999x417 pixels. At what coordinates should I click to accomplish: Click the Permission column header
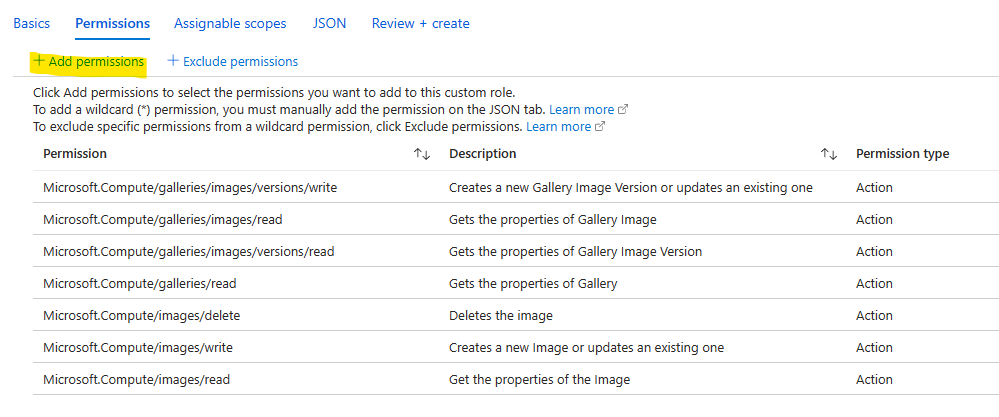coord(75,153)
